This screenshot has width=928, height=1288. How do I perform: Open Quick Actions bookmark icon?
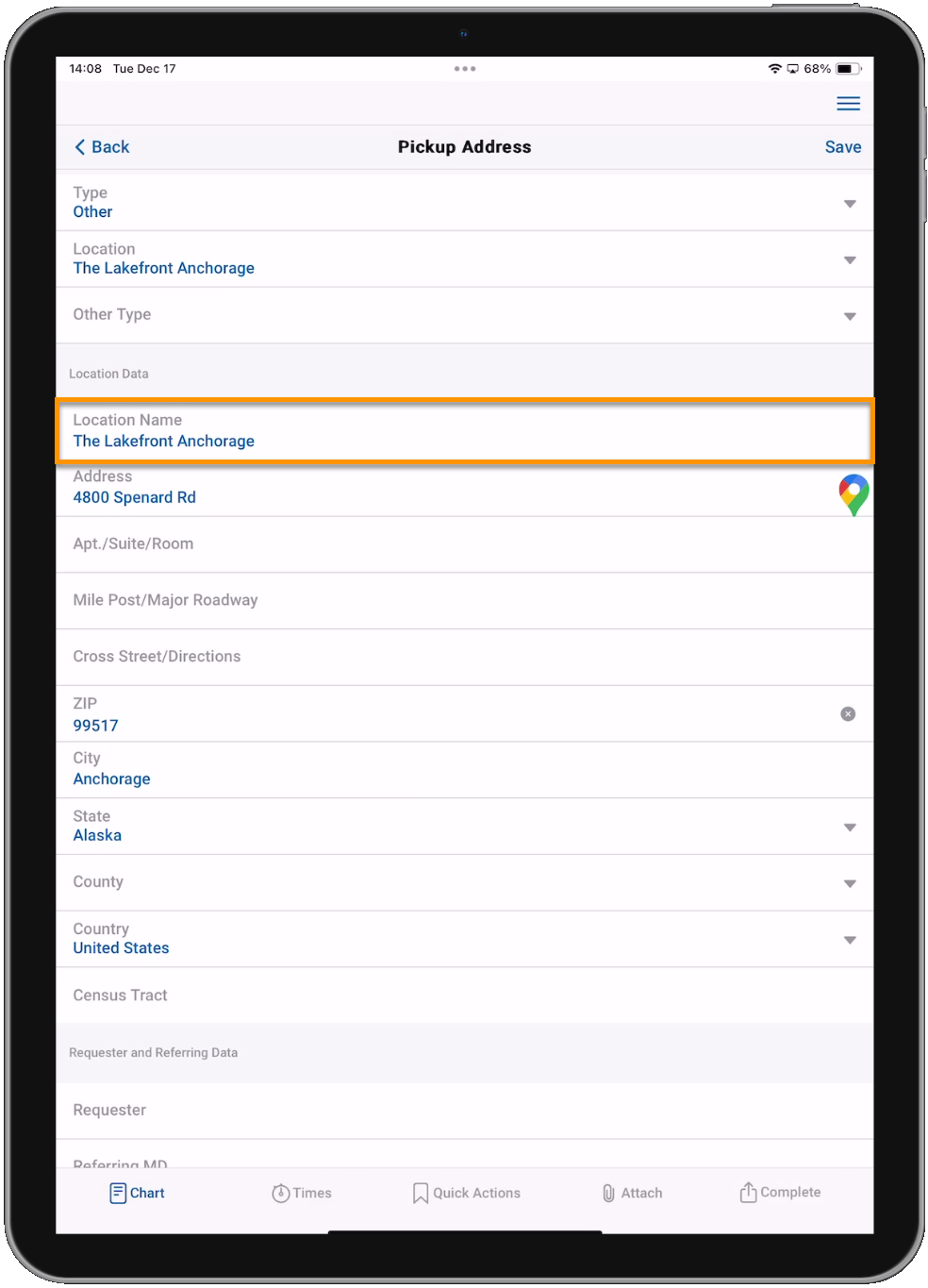click(421, 1194)
